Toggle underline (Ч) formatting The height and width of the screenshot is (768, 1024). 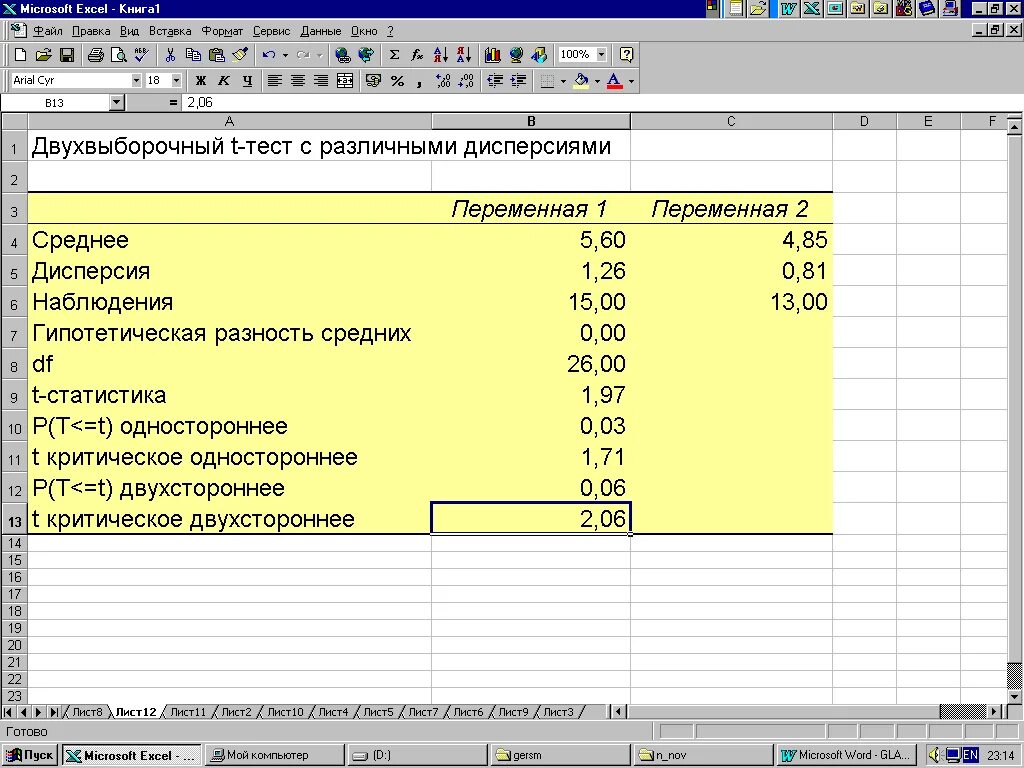(x=247, y=81)
